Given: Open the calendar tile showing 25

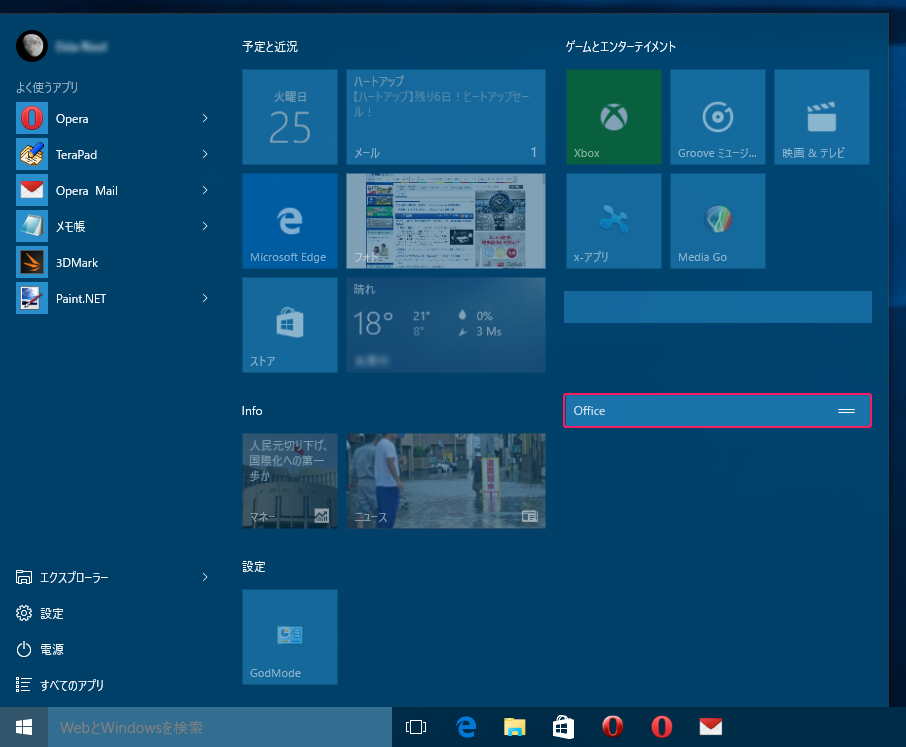Looking at the screenshot, I should [290, 117].
